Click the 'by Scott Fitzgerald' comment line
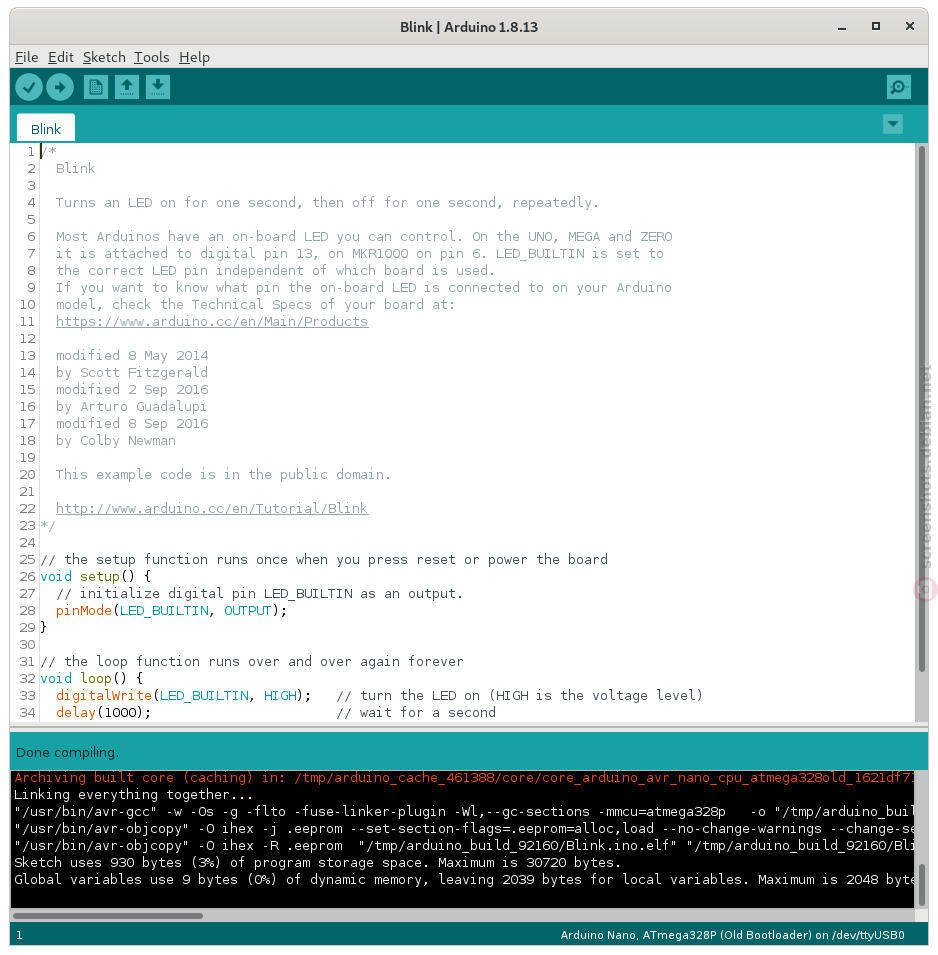Screen dimensions: 938x955 click(x=132, y=373)
